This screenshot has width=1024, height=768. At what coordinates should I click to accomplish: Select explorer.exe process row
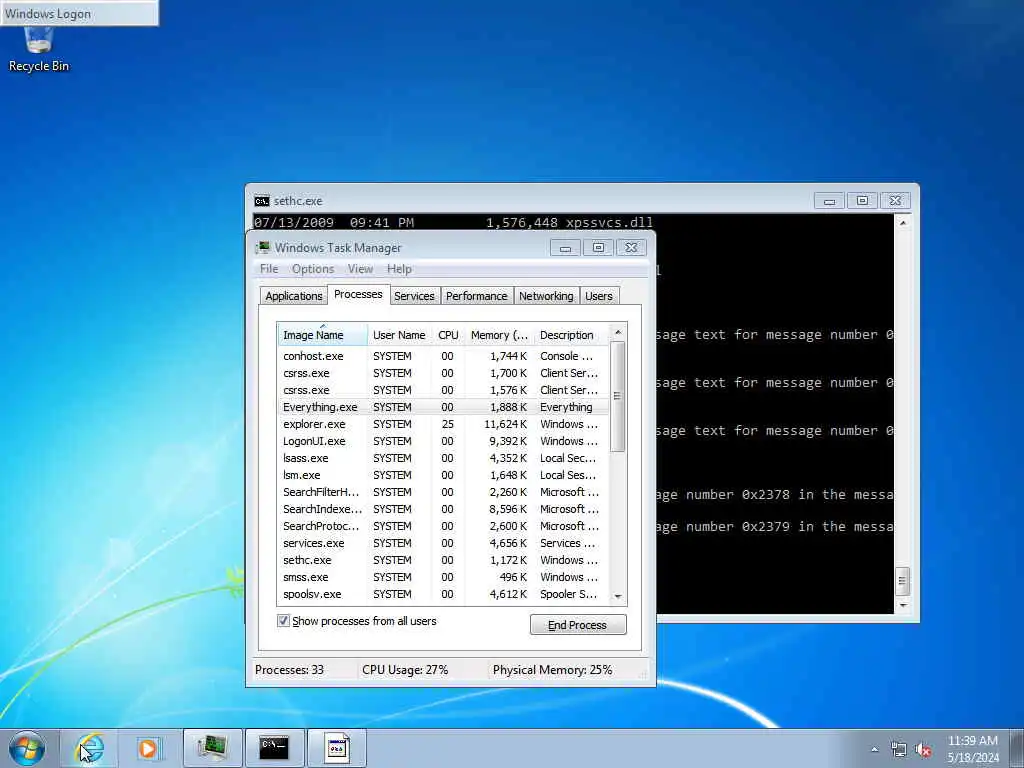pos(443,424)
